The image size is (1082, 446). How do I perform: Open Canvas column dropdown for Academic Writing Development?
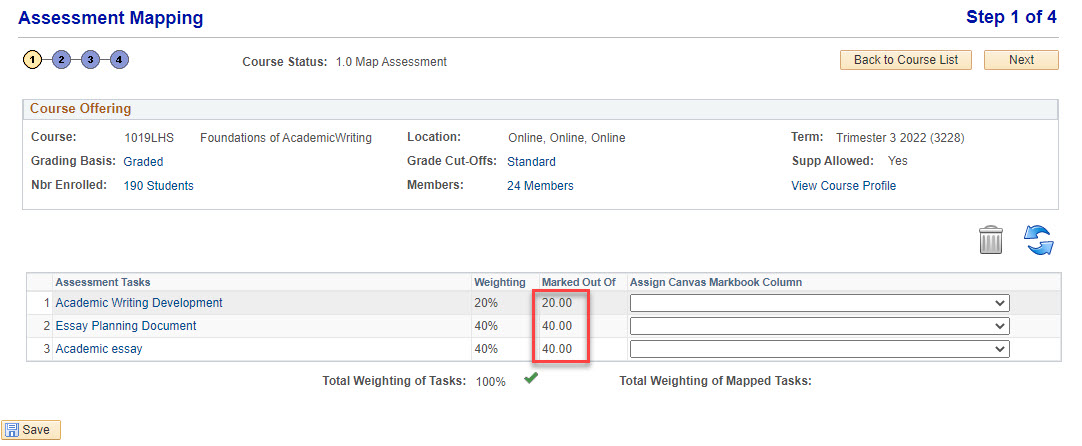pyautogui.click(x=818, y=303)
